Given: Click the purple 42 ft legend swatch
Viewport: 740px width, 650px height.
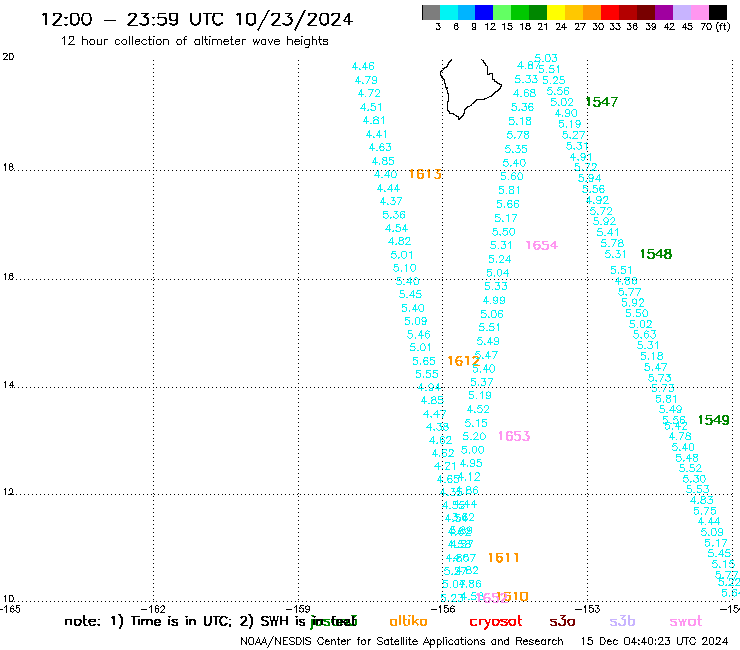Looking at the screenshot, I should pos(663,12).
